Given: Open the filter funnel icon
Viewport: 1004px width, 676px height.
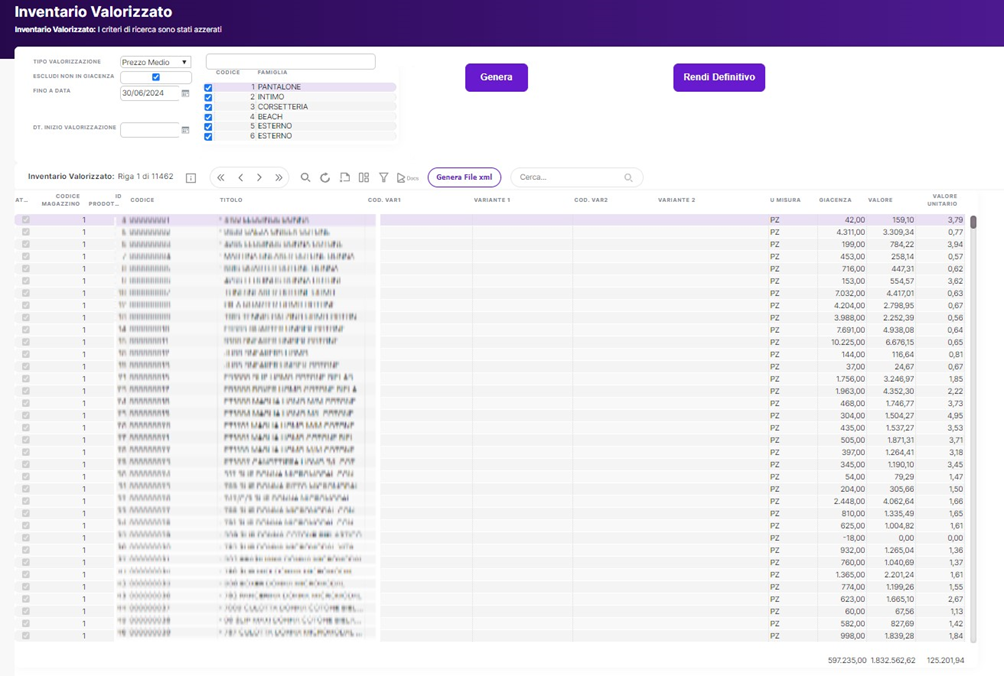Looking at the screenshot, I should [383, 178].
